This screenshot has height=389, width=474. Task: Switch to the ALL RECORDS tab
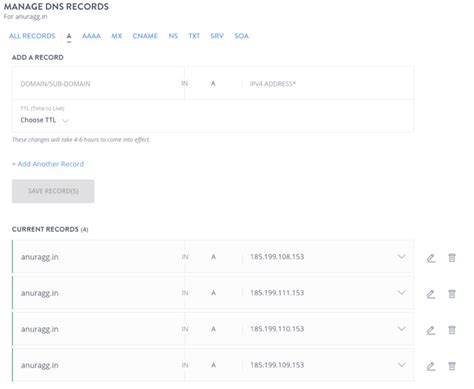[x=32, y=36]
